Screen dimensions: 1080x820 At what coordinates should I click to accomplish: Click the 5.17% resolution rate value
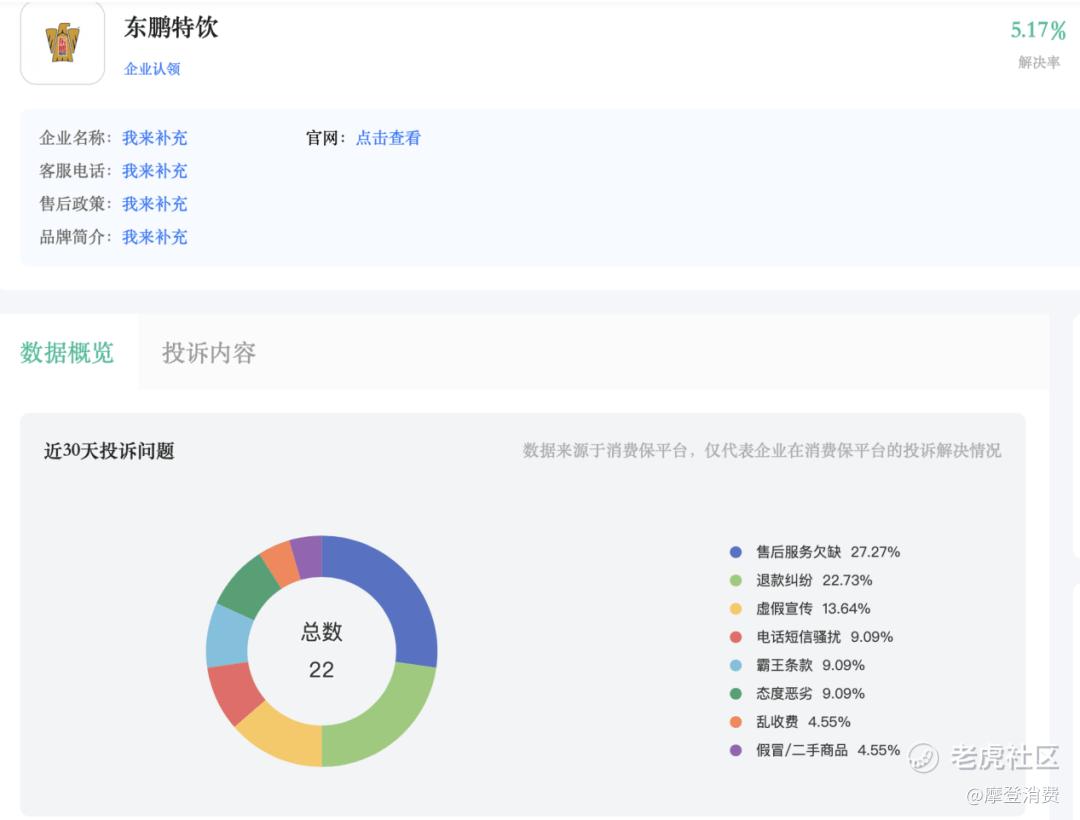[x=1038, y=30]
